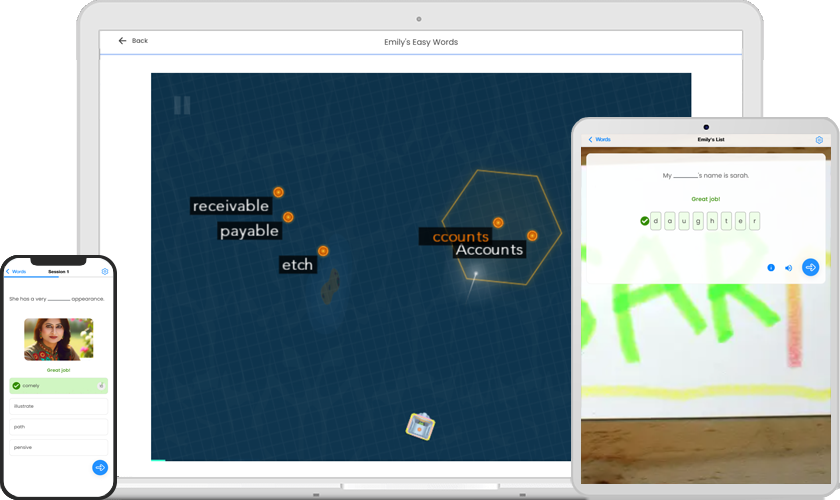Tap the info icon on tablet card

click(771, 267)
